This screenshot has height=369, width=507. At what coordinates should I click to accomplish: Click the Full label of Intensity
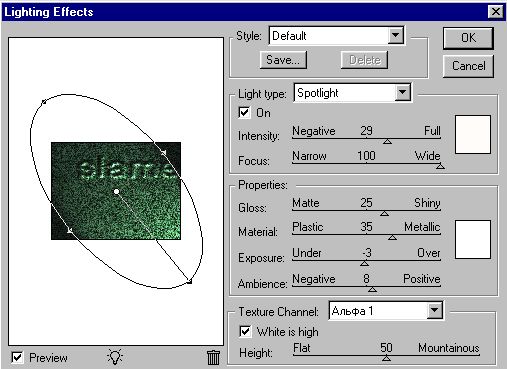[x=432, y=131]
